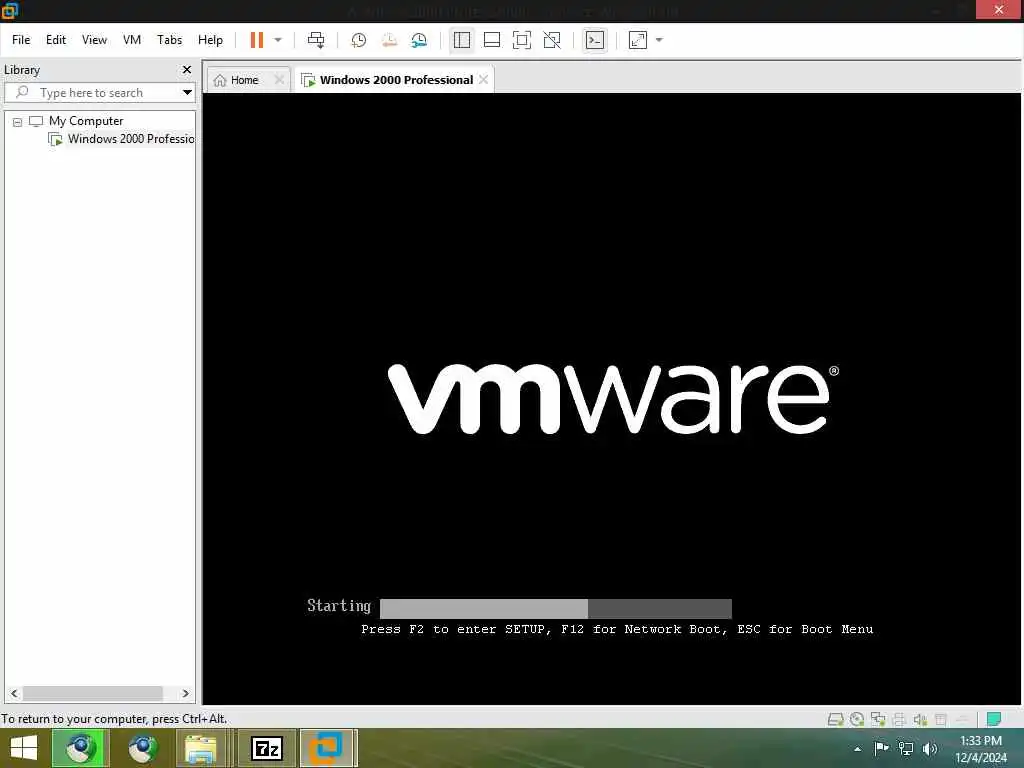Open the Tabs menu
Screen dimensions: 1024x768
pyautogui.click(x=169, y=40)
